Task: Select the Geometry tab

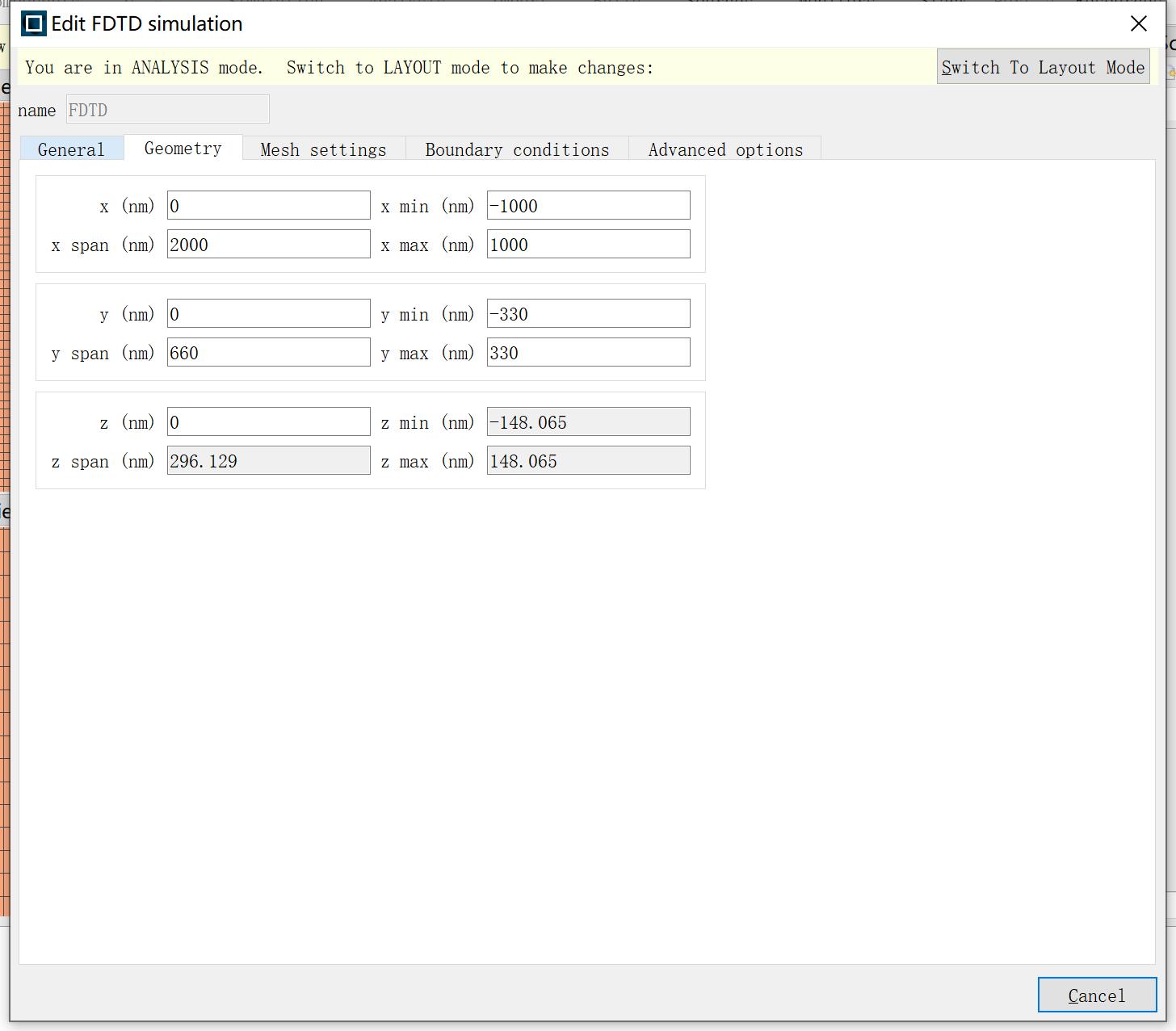Action: (183, 148)
